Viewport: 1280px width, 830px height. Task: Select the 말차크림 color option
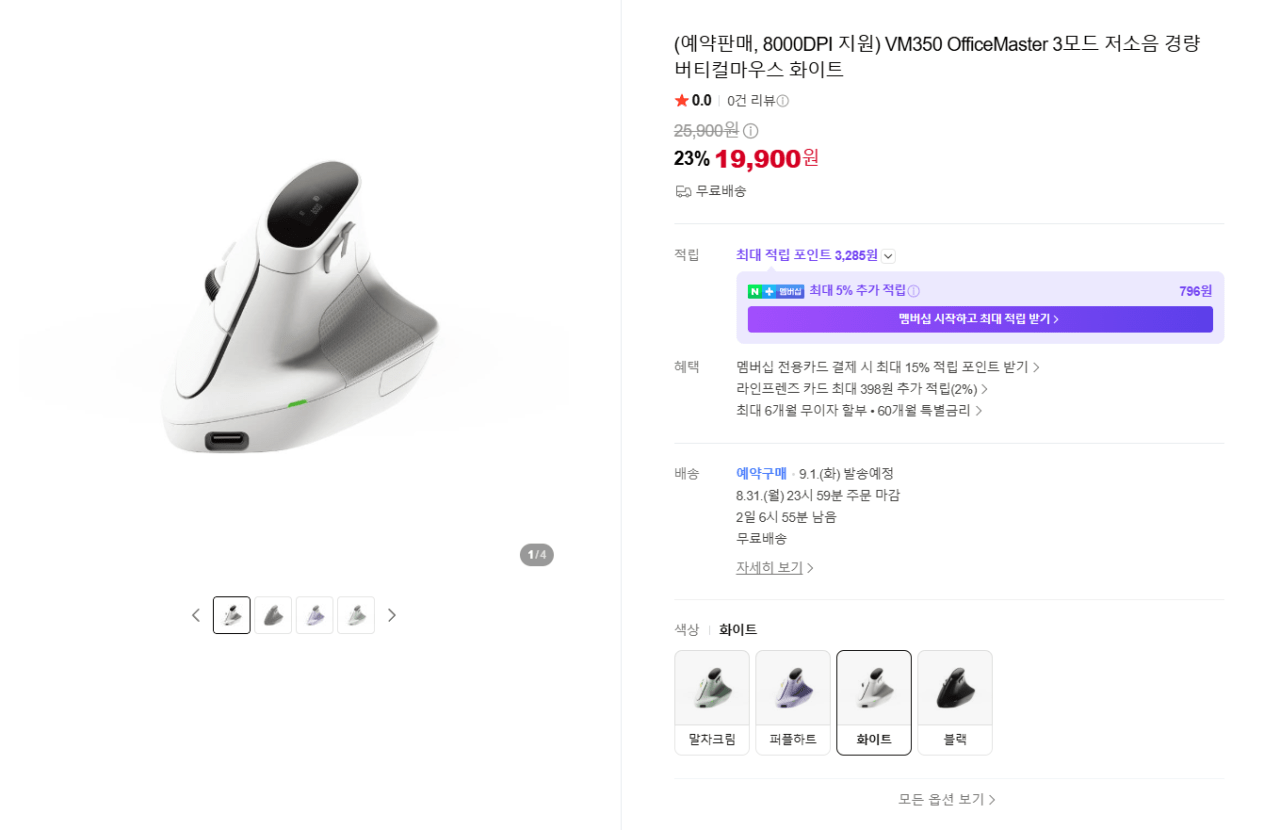[x=712, y=703]
